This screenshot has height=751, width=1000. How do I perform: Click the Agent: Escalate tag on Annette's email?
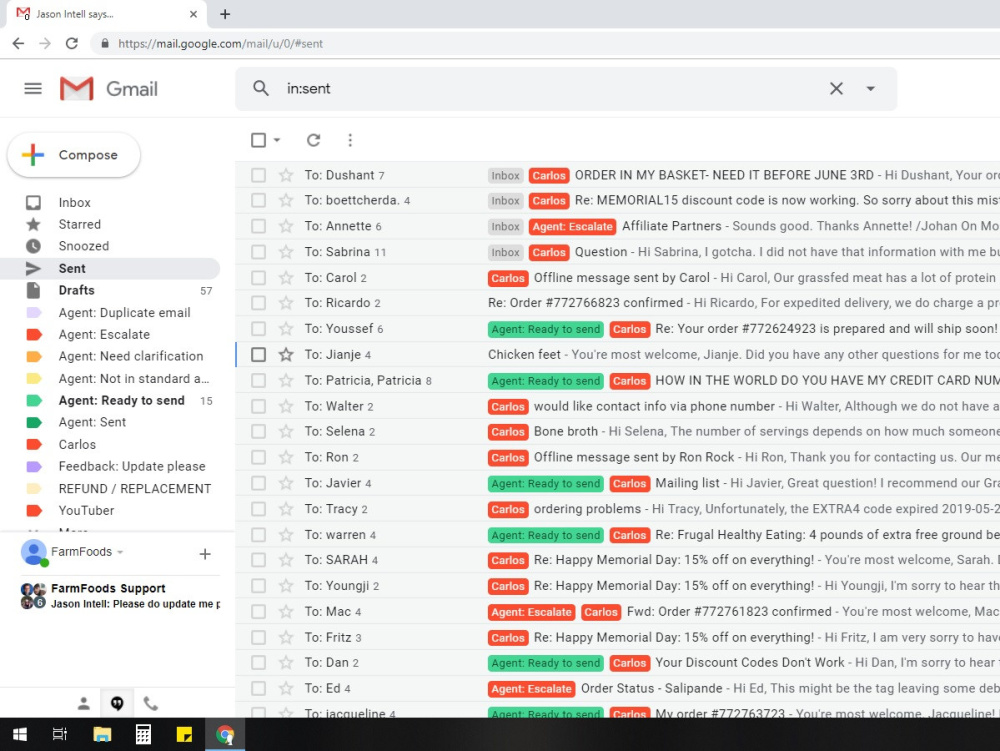(572, 226)
